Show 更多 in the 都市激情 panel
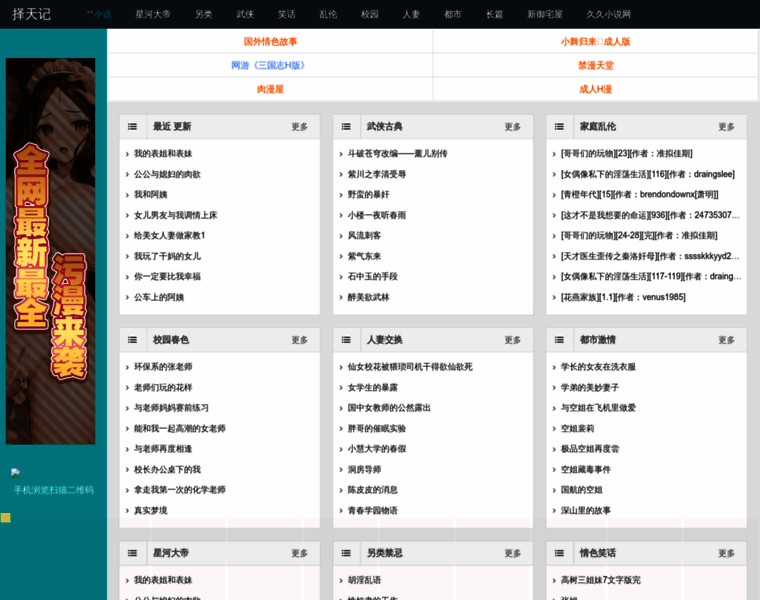Screen dimensions: 760x600 point(726,340)
